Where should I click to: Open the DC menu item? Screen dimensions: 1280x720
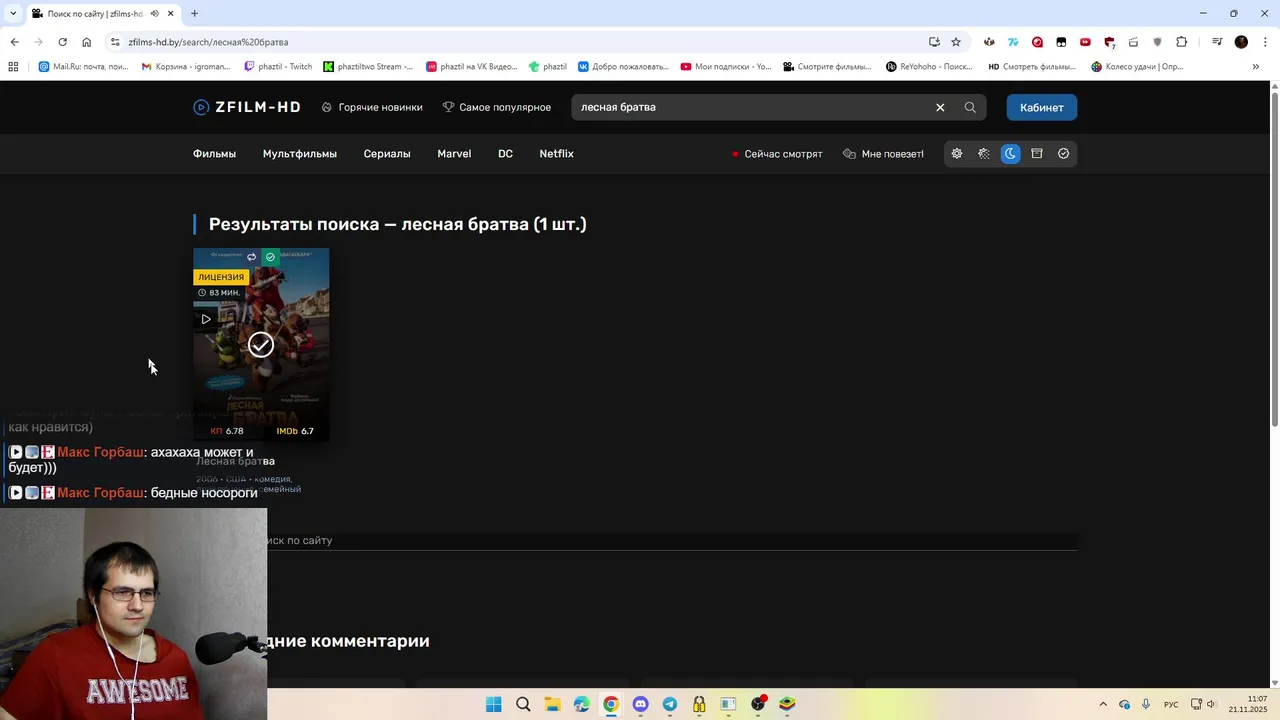pos(505,154)
